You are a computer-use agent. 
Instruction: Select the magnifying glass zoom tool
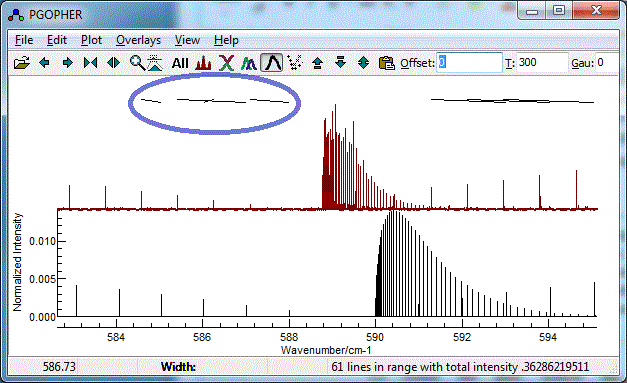tap(137, 63)
